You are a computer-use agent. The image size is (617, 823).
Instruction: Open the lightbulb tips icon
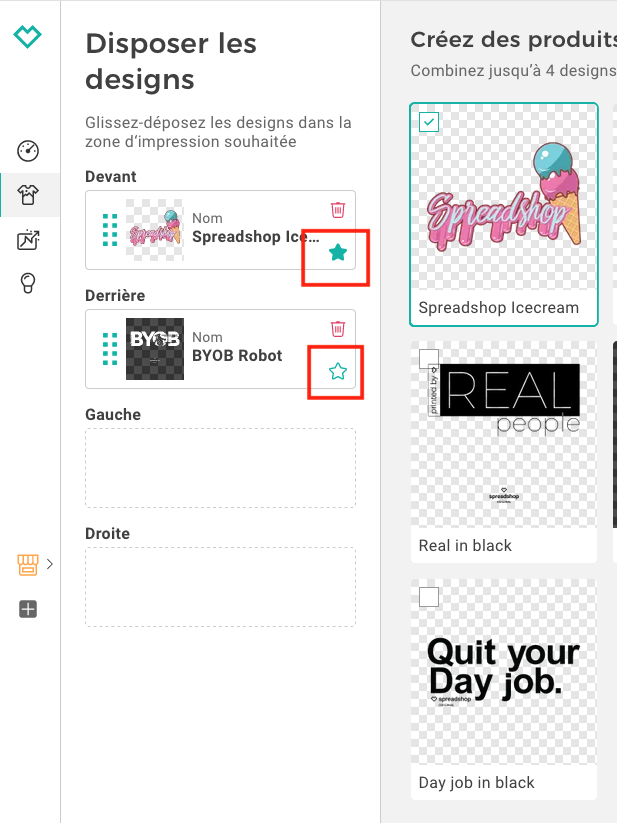[x=28, y=283]
